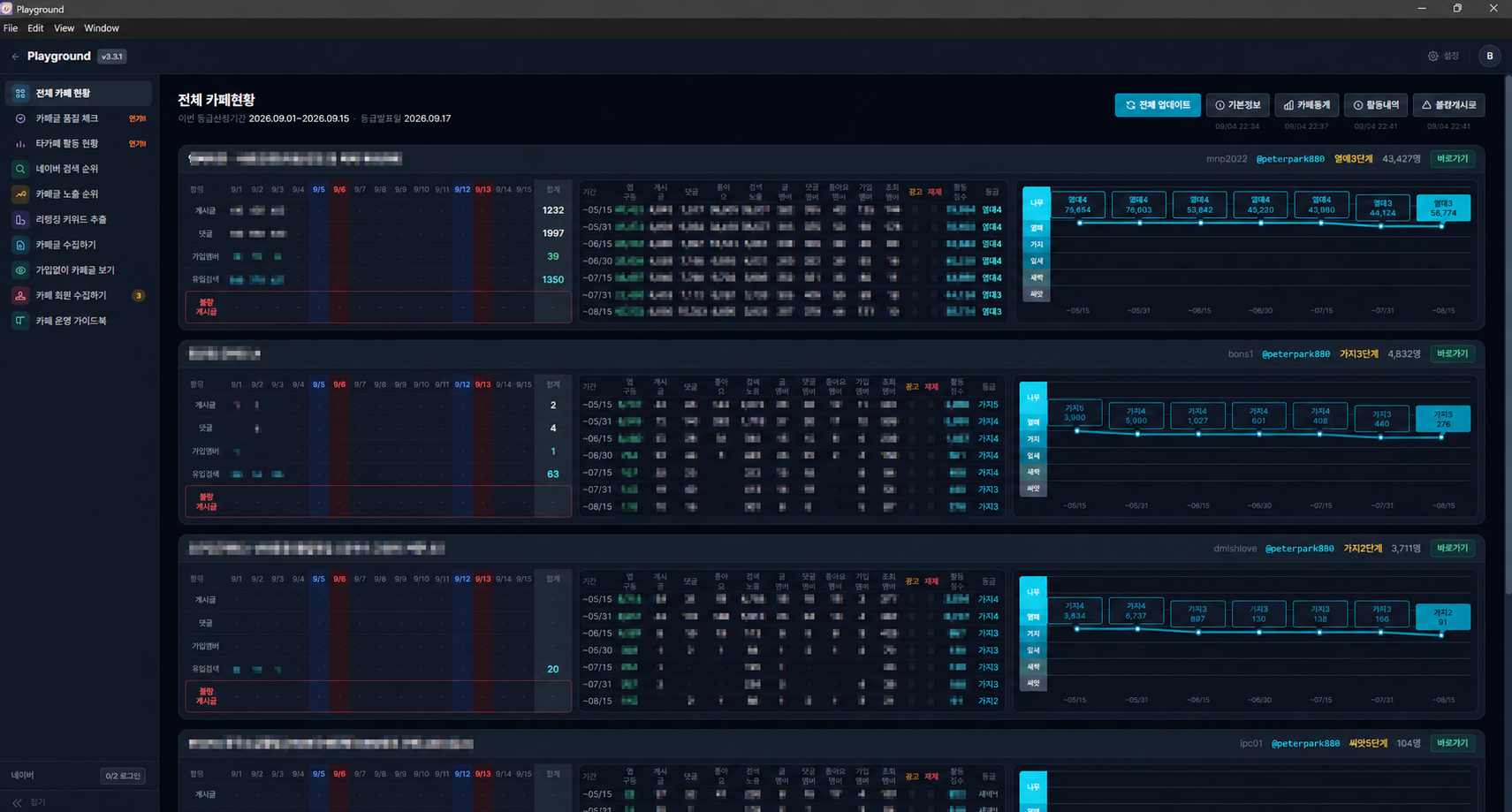Click the 카페통계 button
Viewport: 1512px width, 812px height.
tap(1307, 105)
